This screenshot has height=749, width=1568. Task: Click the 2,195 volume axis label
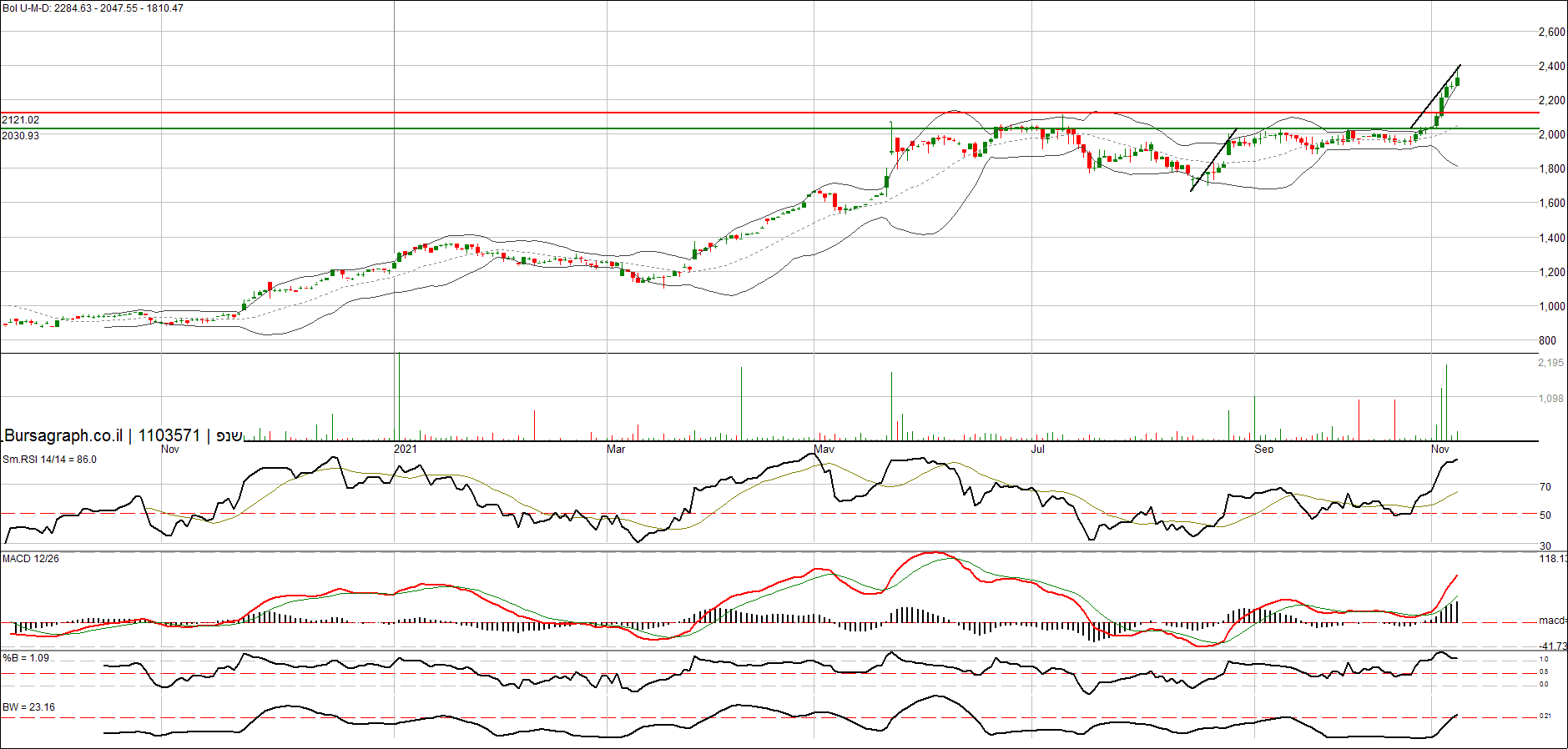(x=1550, y=363)
